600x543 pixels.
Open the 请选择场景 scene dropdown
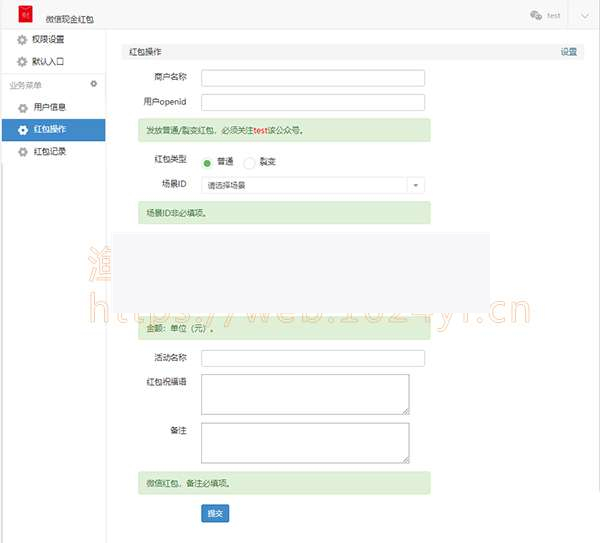click(313, 185)
